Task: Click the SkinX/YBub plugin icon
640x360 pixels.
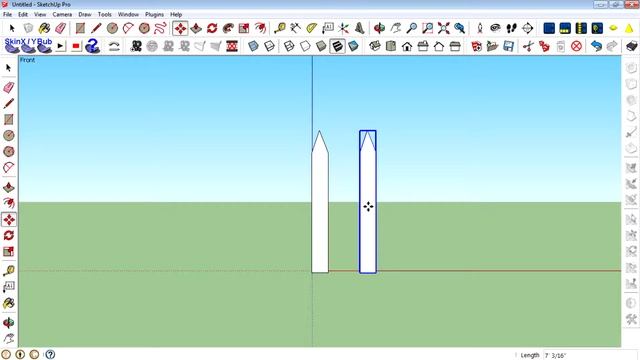Action: 28,45
